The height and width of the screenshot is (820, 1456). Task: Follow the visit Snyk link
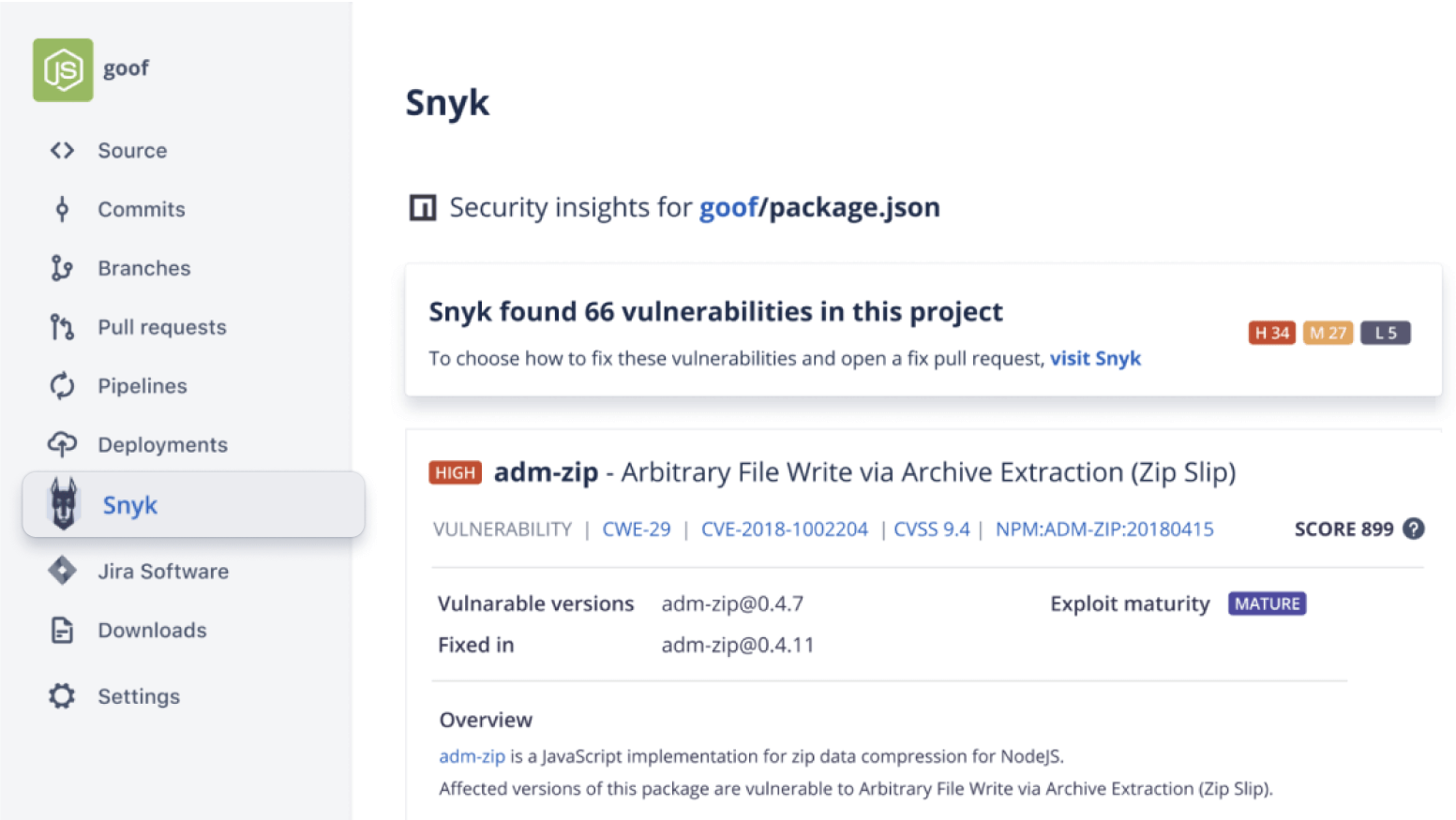(1095, 358)
